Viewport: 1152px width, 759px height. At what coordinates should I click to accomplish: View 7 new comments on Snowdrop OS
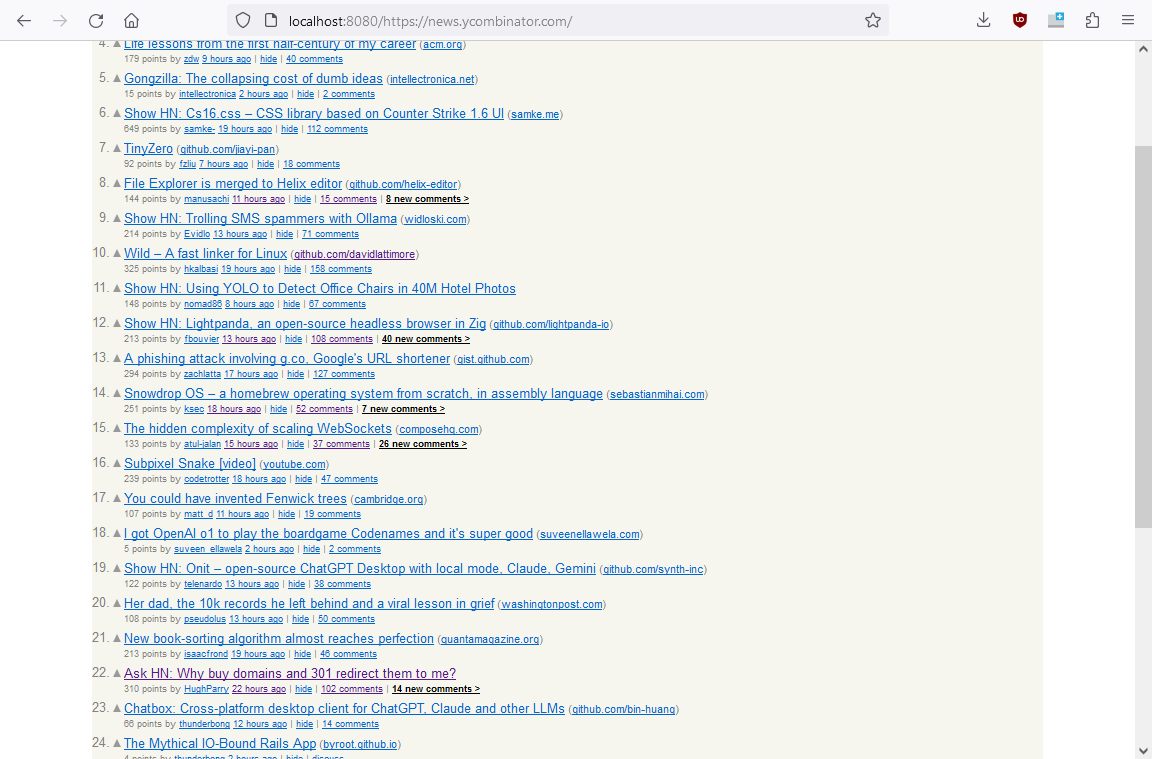point(403,409)
